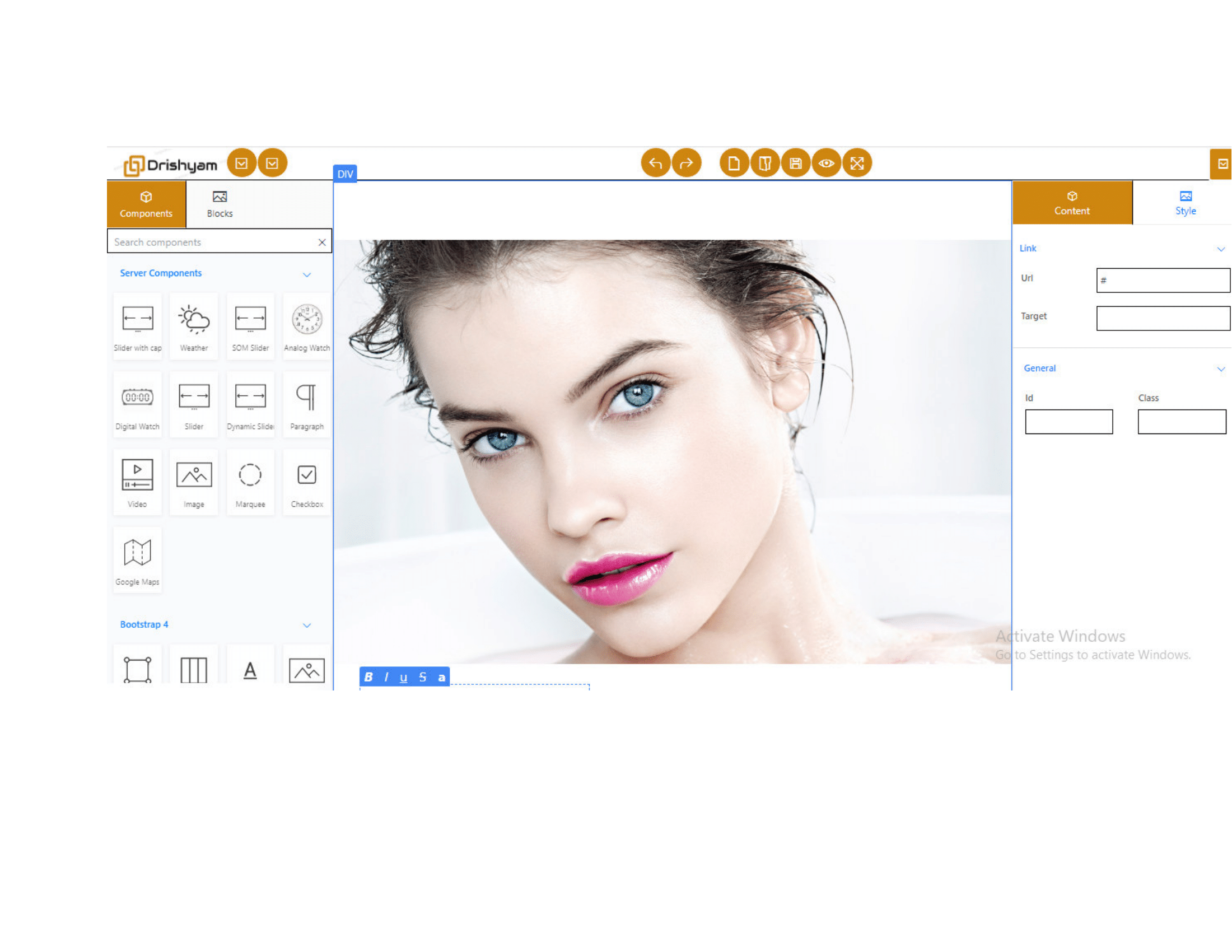1232x952 pixels.
Task: Select the Checkbox component
Action: point(307,483)
